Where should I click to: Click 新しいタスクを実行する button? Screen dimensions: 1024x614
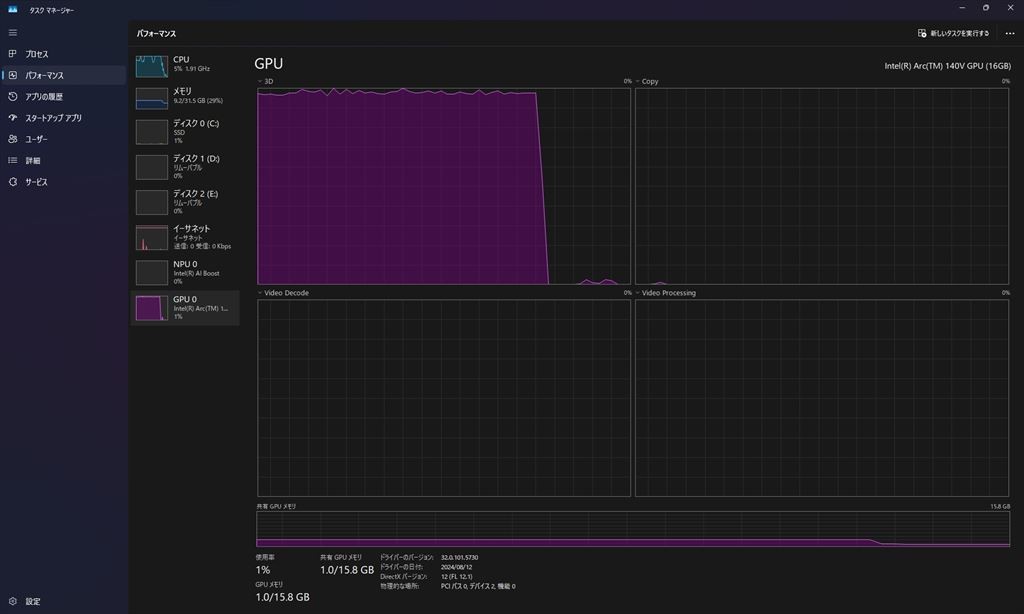[953, 33]
